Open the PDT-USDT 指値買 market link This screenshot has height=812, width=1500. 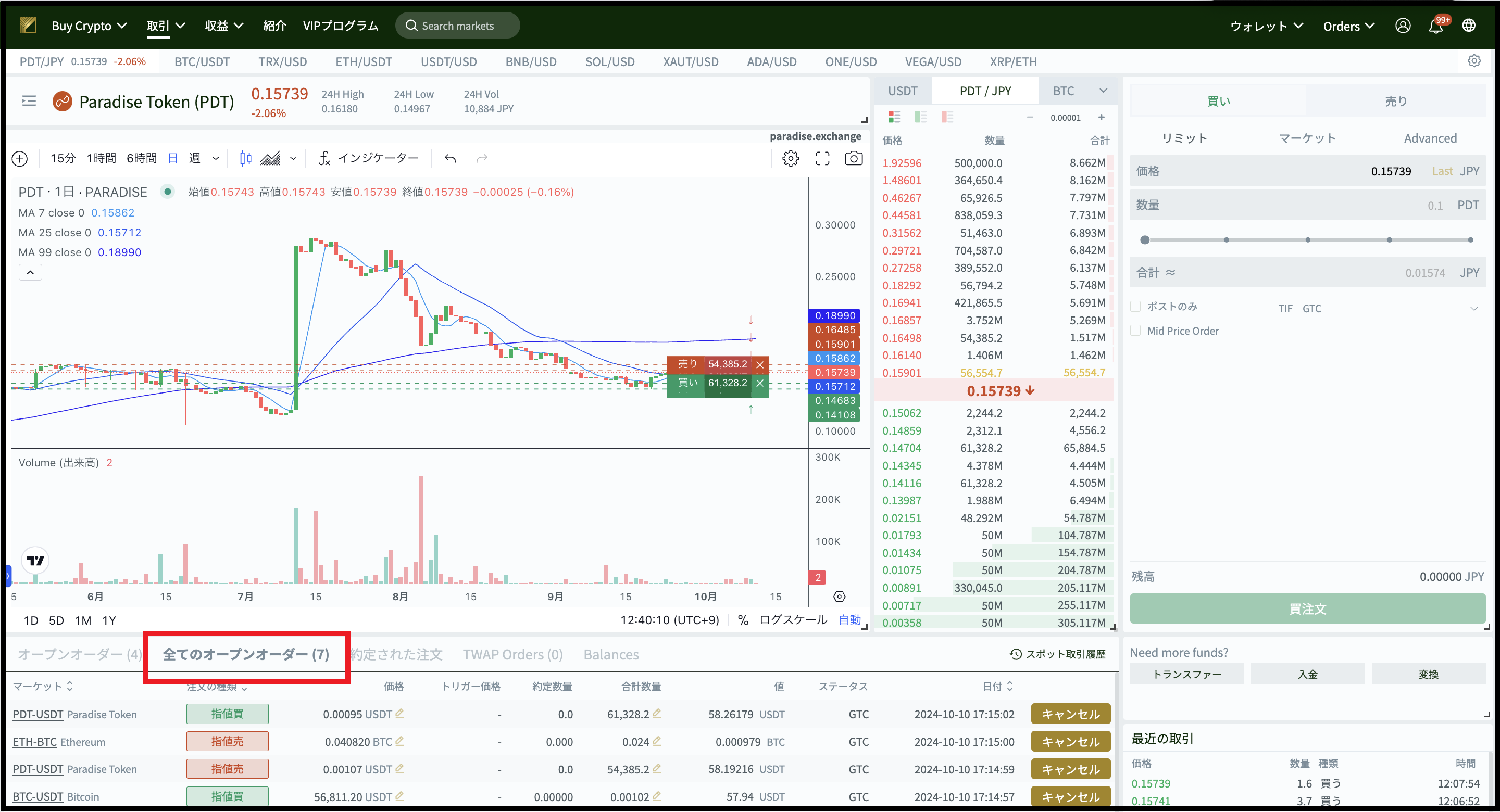coord(38,714)
